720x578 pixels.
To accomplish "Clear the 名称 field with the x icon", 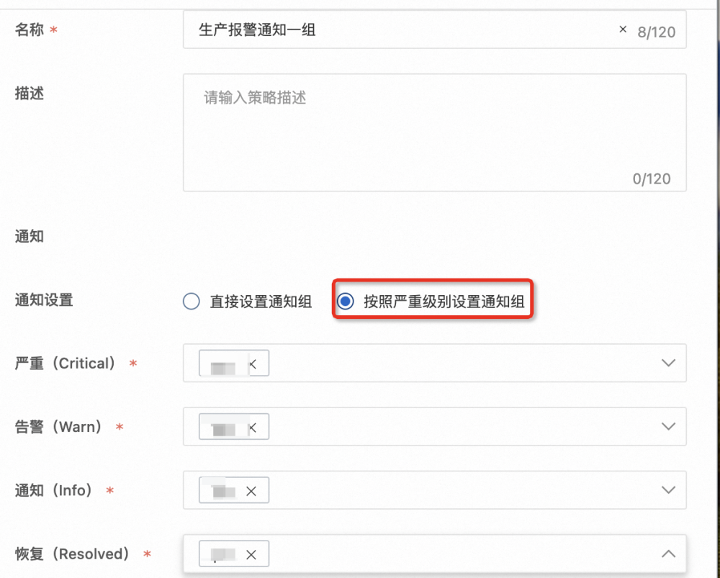I will pyautogui.click(x=624, y=30).
